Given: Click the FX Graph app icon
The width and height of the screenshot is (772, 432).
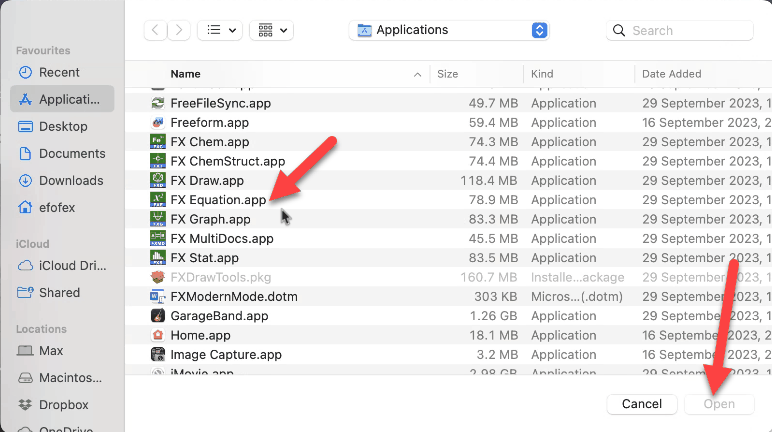Looking at the screenshot, I should pyautogui.click(x=158, y=218).
